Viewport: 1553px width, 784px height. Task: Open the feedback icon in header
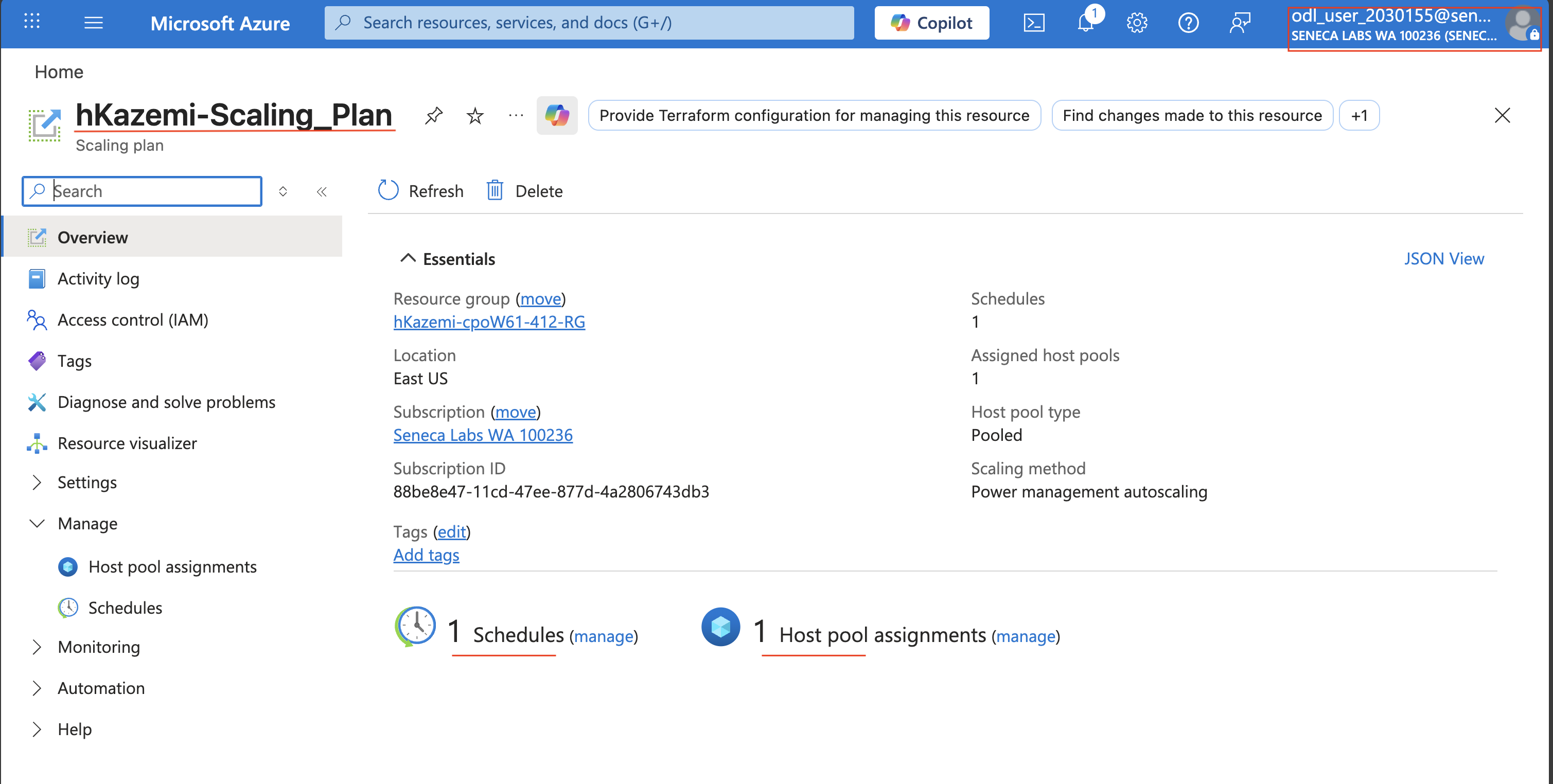(x=1240, y=23)
